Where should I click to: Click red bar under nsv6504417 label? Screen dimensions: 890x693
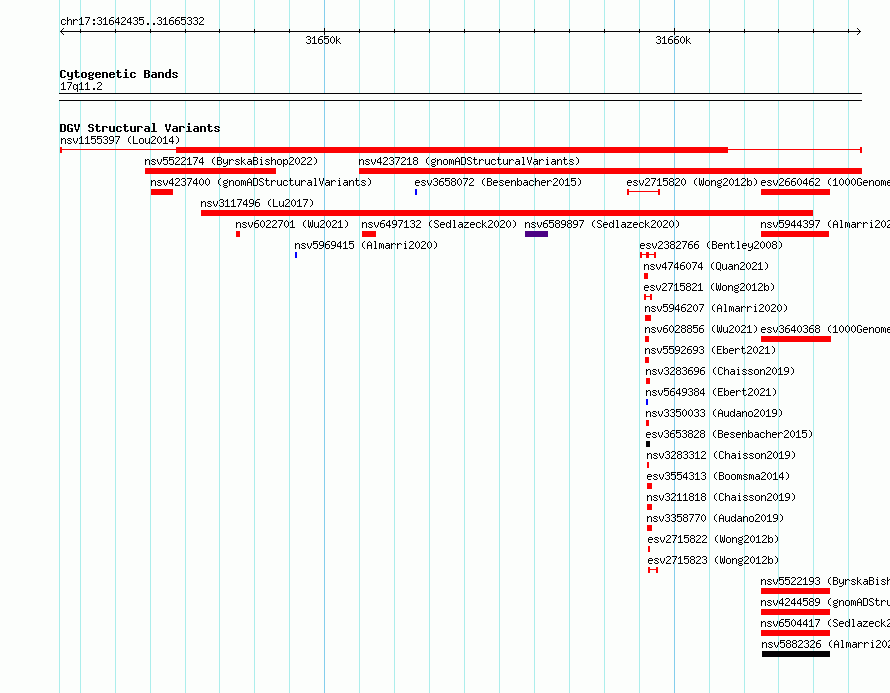pos(795,633)
